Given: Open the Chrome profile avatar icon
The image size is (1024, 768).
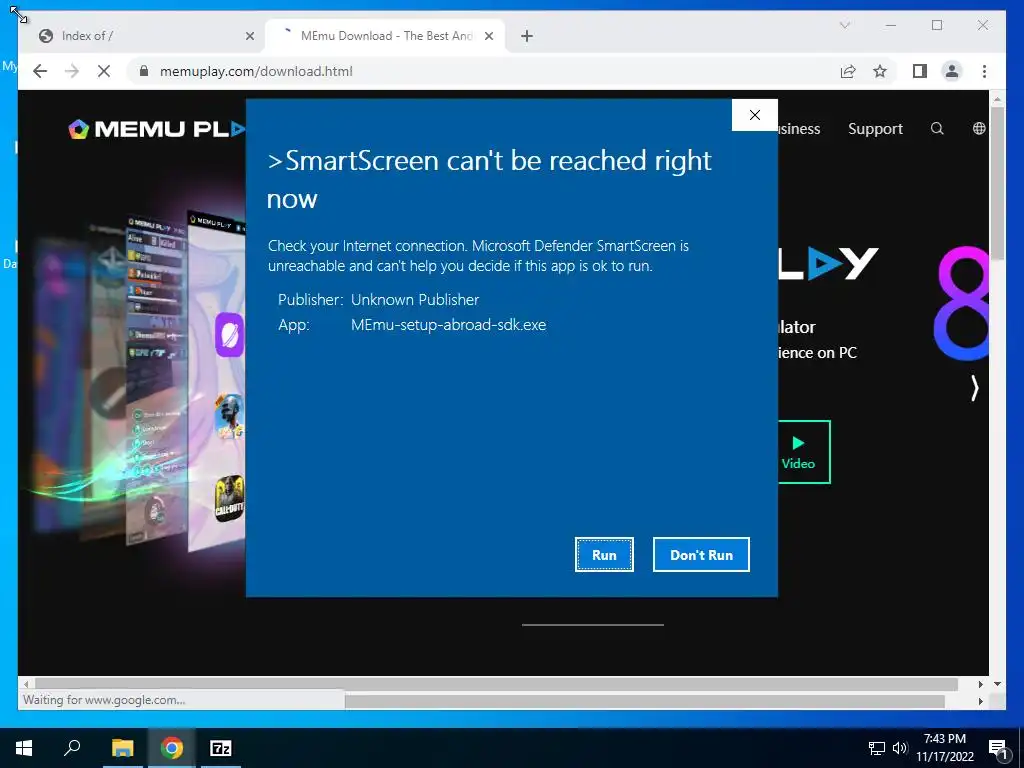Looking at the screenshot, I should click(952, 71).
